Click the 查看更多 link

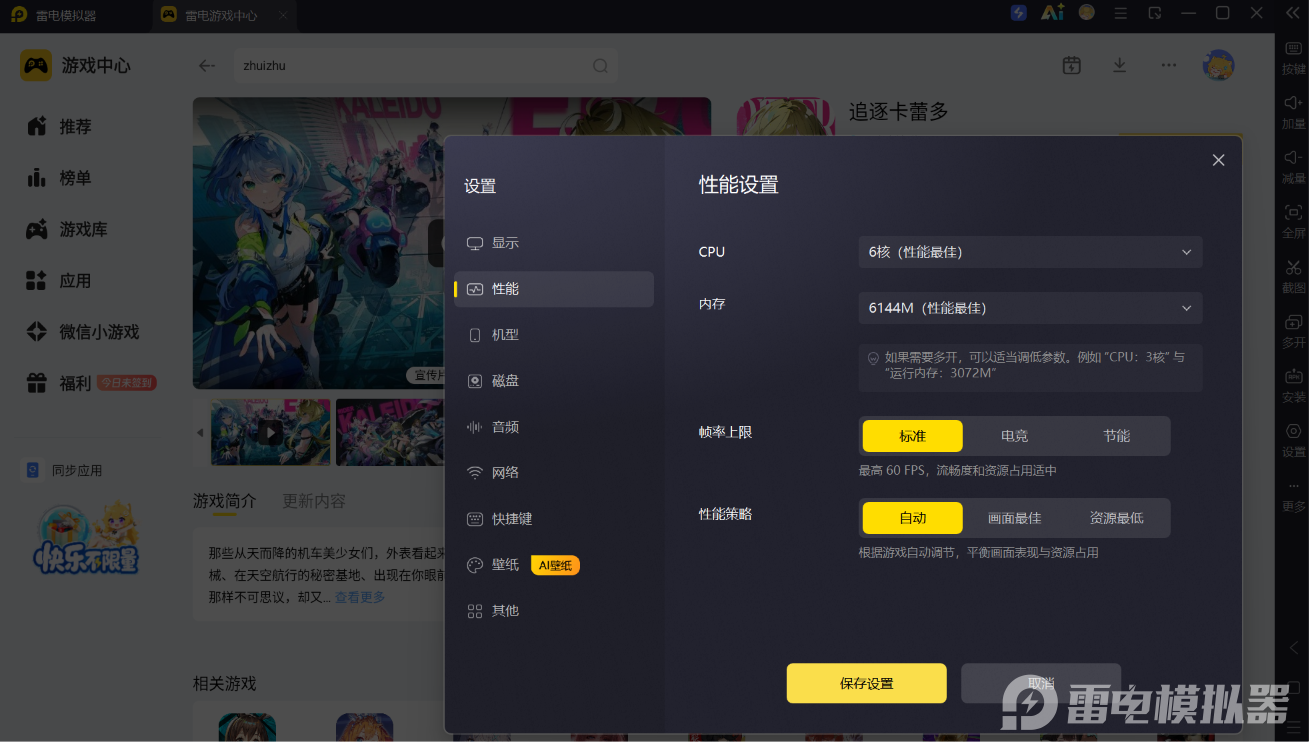tap(360, 597)
